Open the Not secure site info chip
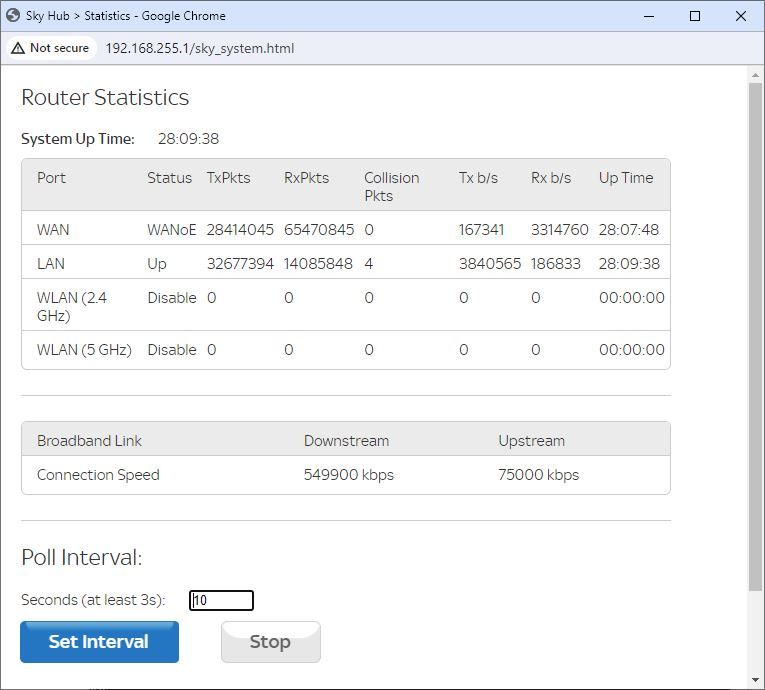 pos(50,48)
